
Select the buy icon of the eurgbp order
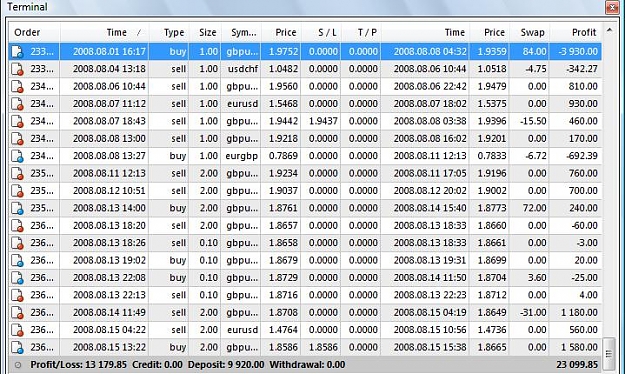point(17,156)
